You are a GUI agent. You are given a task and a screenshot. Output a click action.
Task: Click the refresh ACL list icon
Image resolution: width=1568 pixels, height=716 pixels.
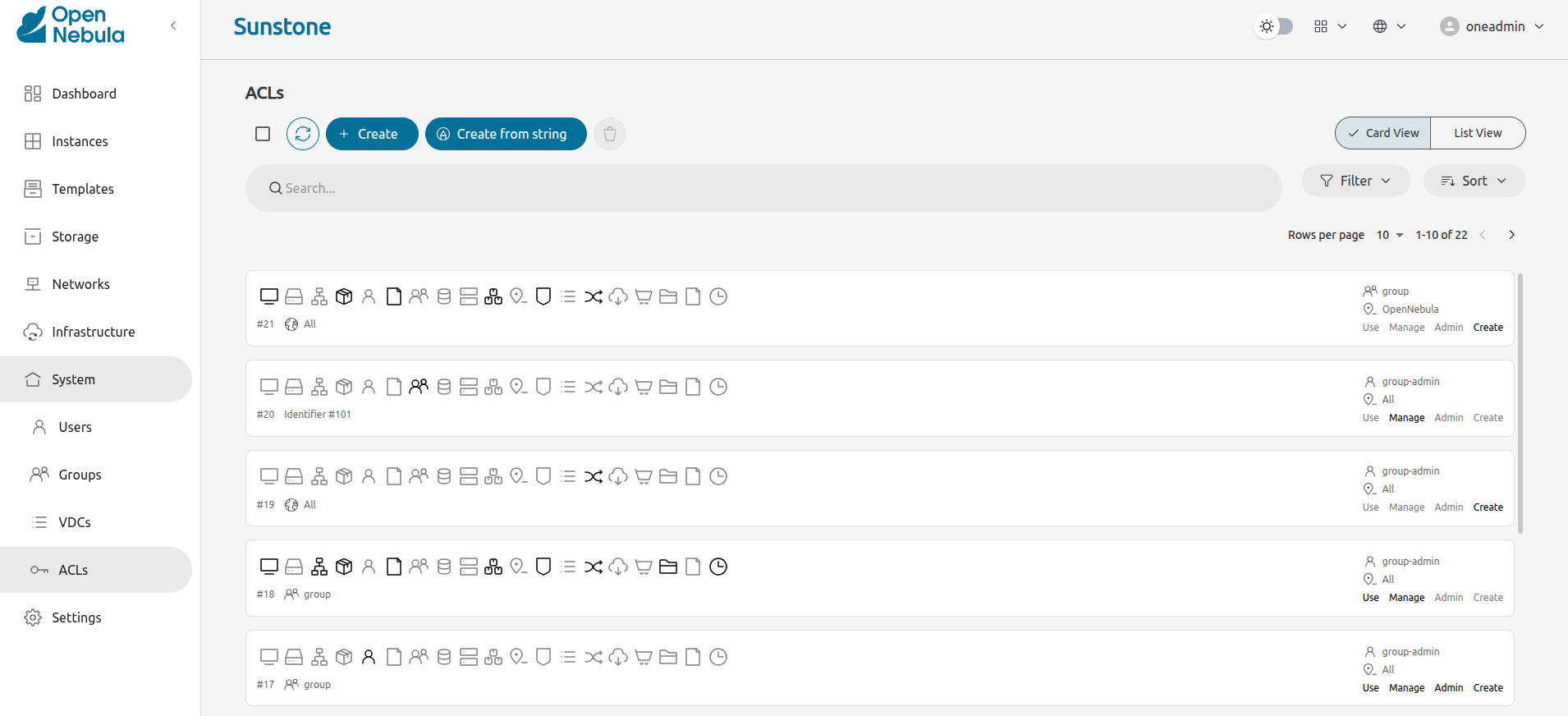click(303, 134)
